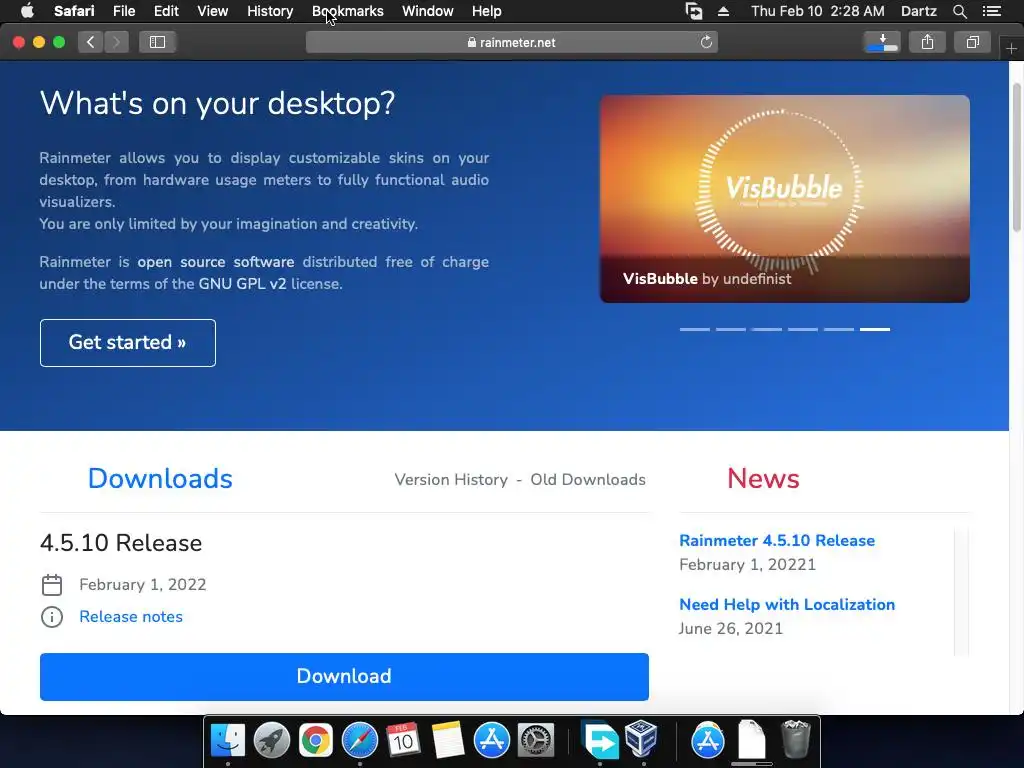Click the Safari compass in the Dock
Viewport: 1024px width, 768px height.
click(360, 740)
